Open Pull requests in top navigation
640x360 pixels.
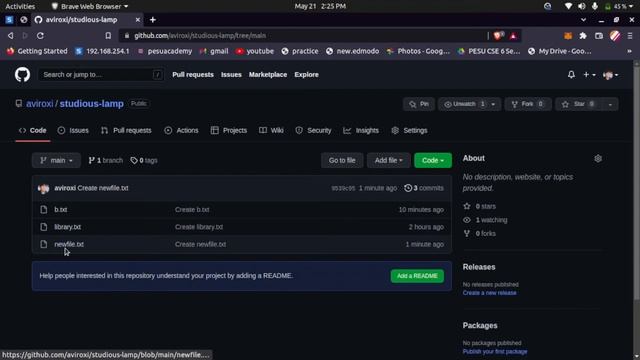[x=193, y=75]
